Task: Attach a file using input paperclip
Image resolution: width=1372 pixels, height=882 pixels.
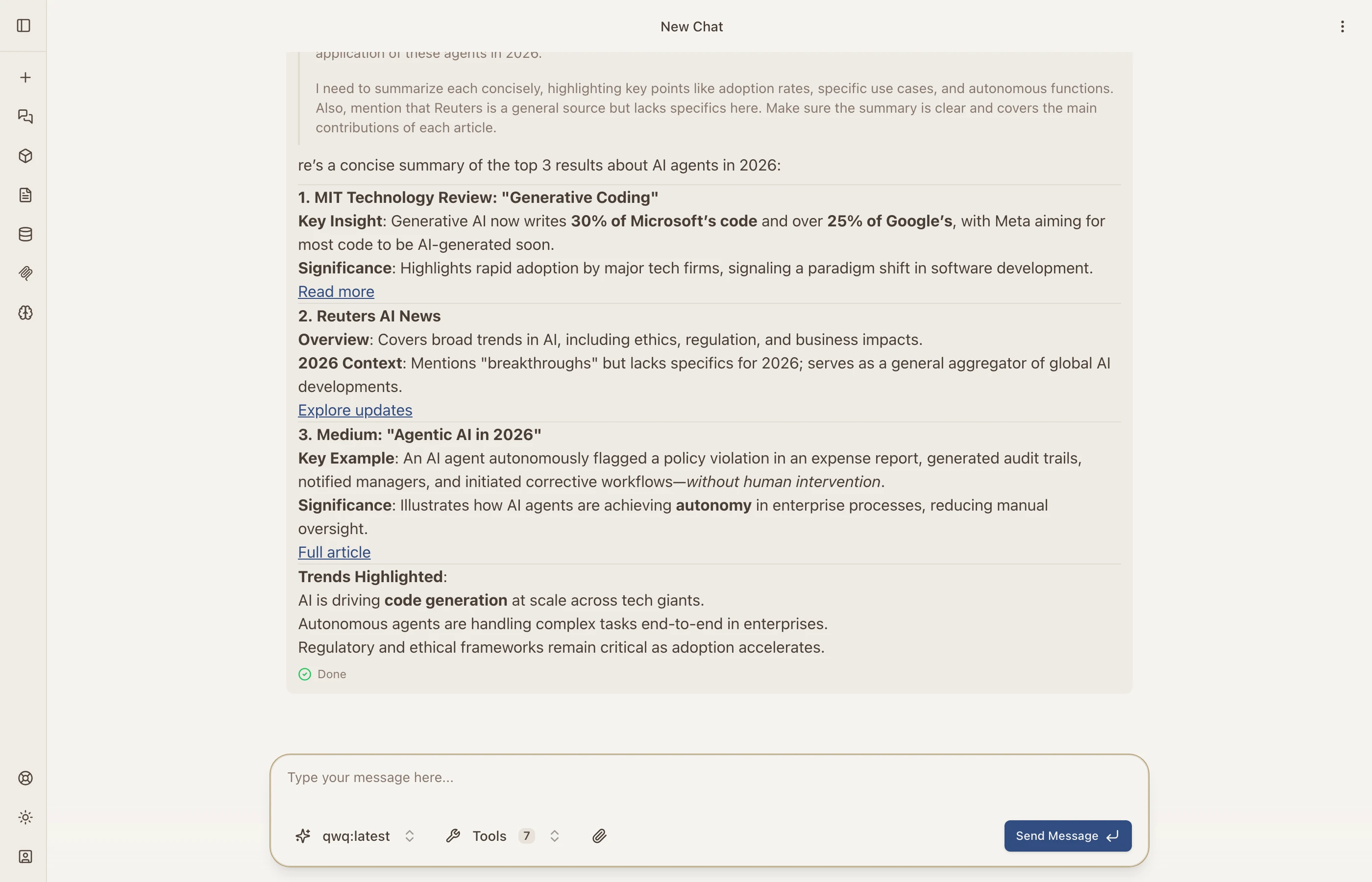Action: pyautogui.click(x=599, y=836)
